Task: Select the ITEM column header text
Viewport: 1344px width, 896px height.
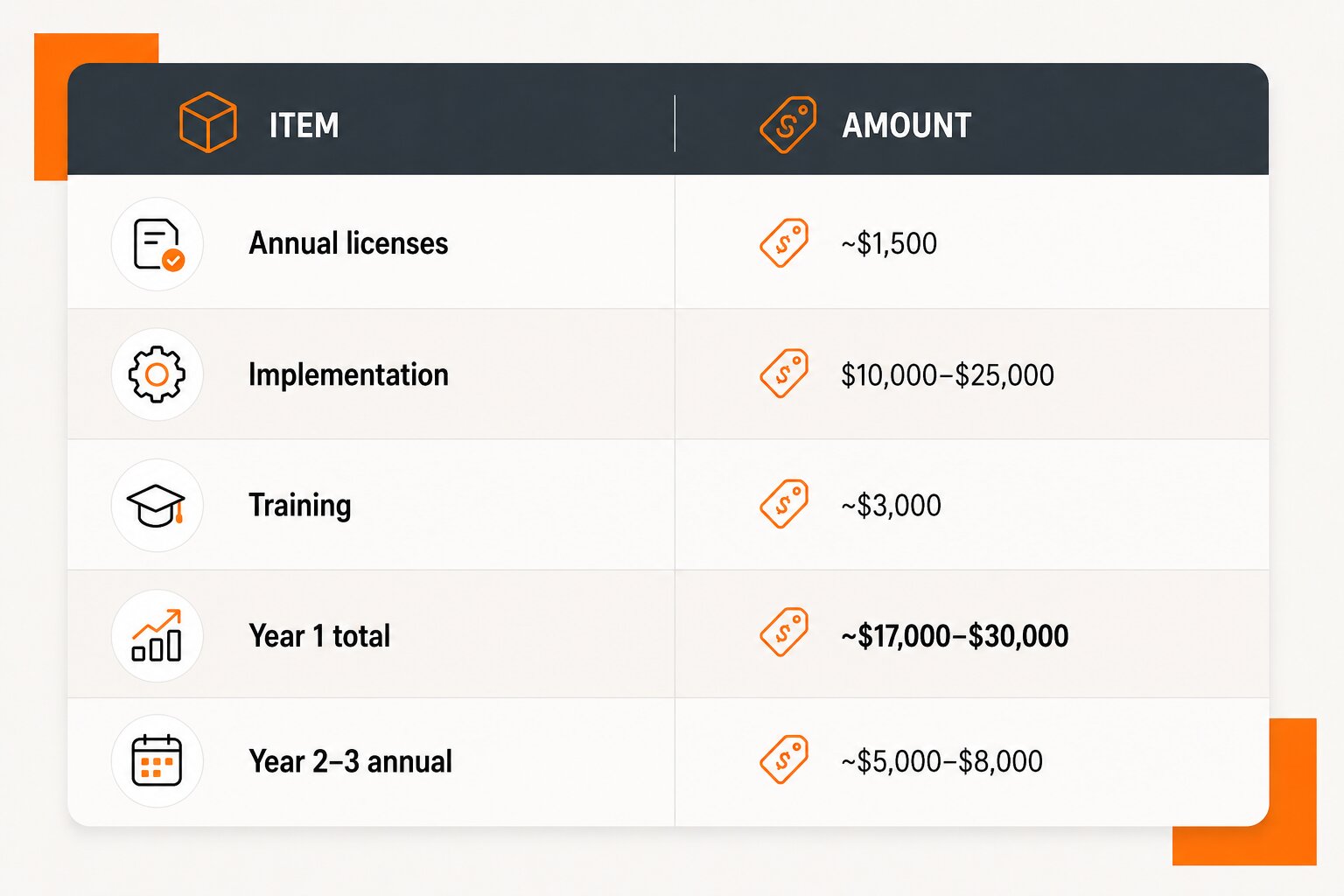Action: coord(304,125)
